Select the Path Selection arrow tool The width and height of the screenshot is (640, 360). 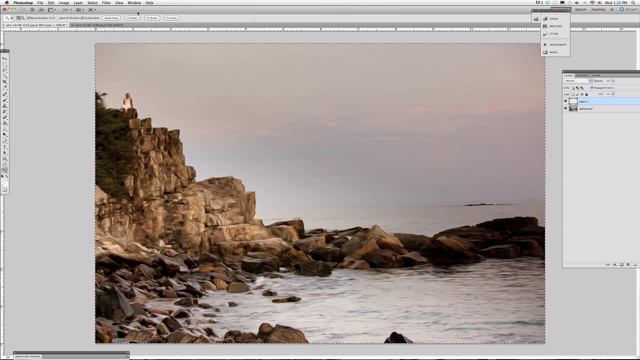[4, 153]
